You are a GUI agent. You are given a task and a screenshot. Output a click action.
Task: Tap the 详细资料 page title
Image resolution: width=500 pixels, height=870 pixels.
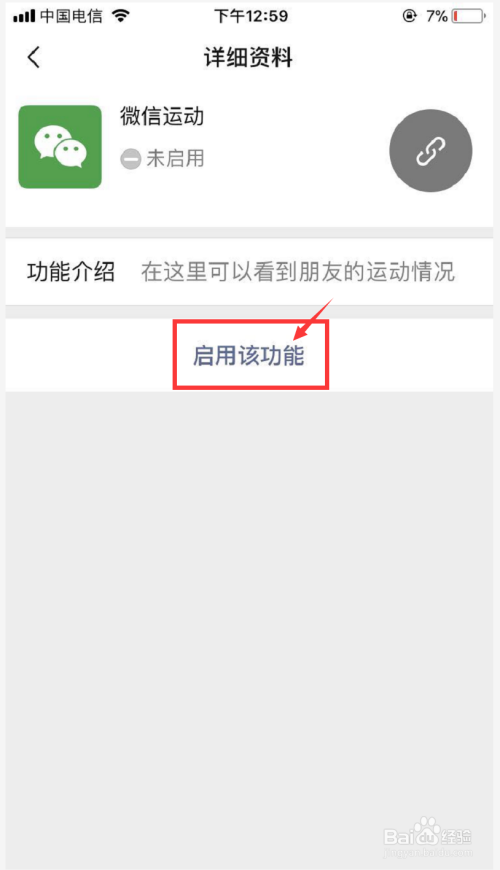point(249,57)
